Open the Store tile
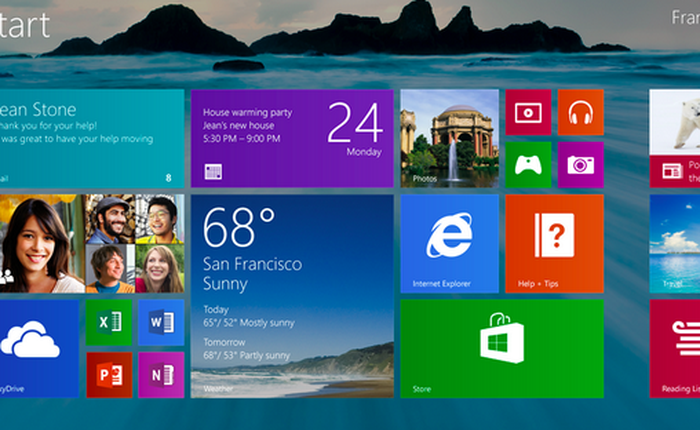 (502, 349)
